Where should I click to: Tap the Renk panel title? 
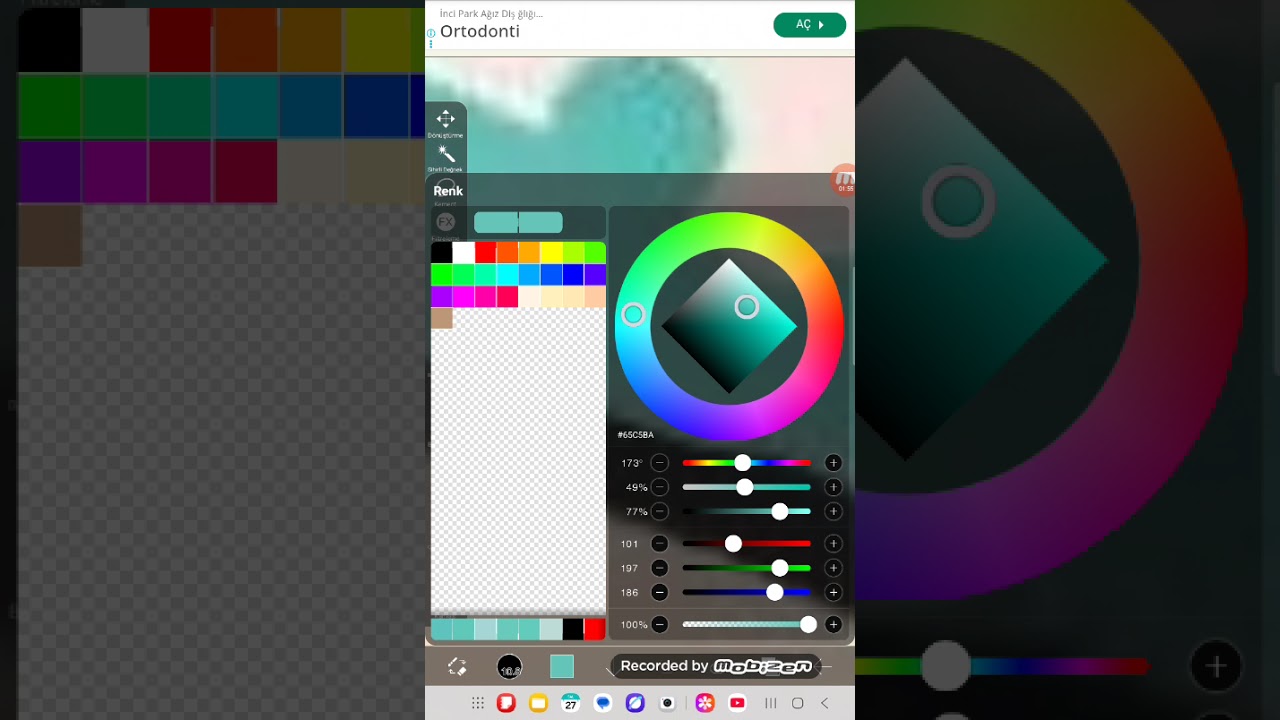[x=448, y=191]
